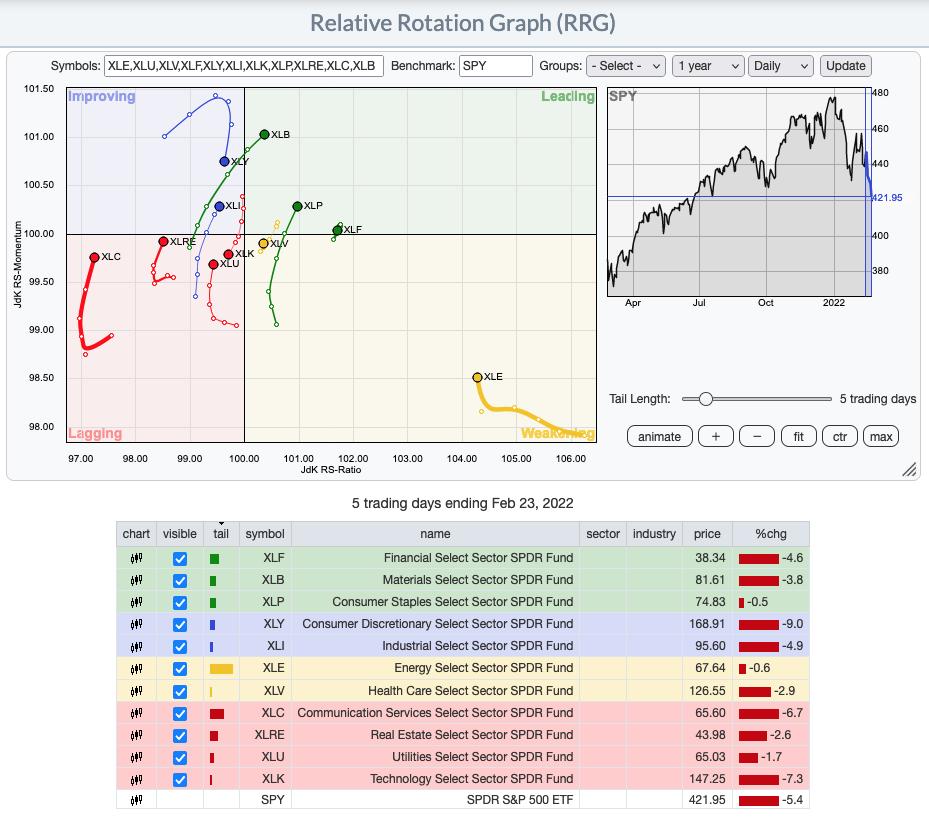
Task: Click XLF green tail color swatch
Action: pyautogui.click(x=214, y=559)
